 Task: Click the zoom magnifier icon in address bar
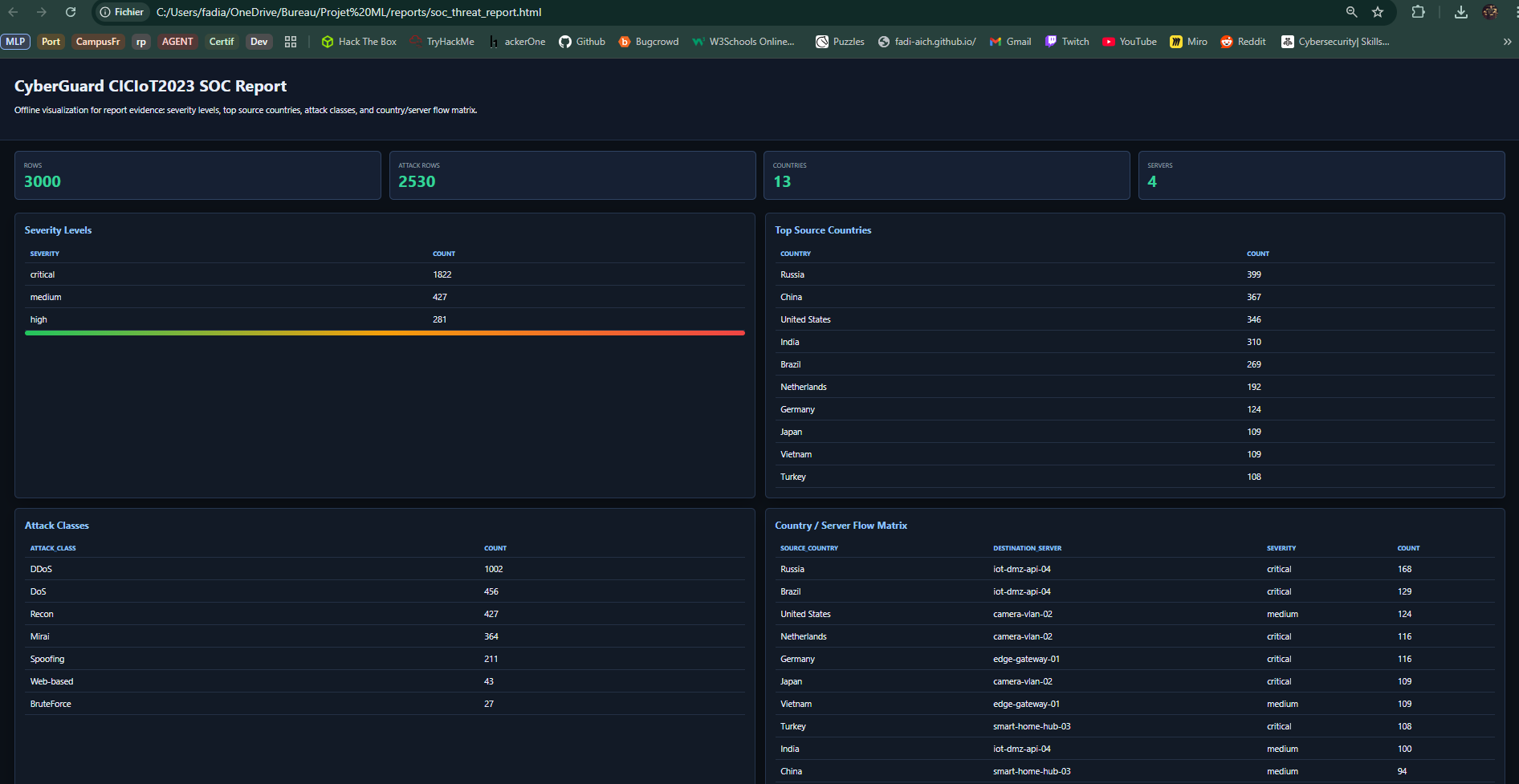[x=1352, y=12]
